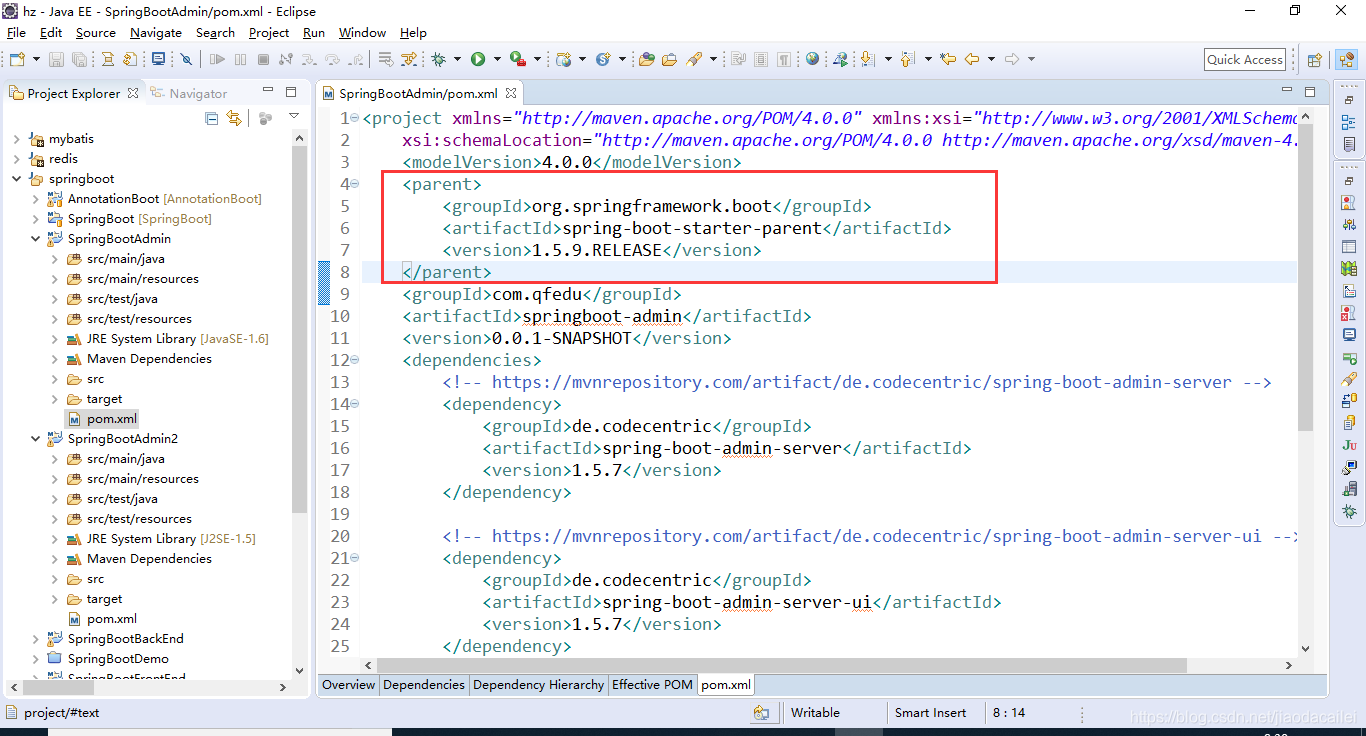The width and height of the screenshot is (1366, 736).
Task: Click the Java EE perspective icon
Action: 1346,60
